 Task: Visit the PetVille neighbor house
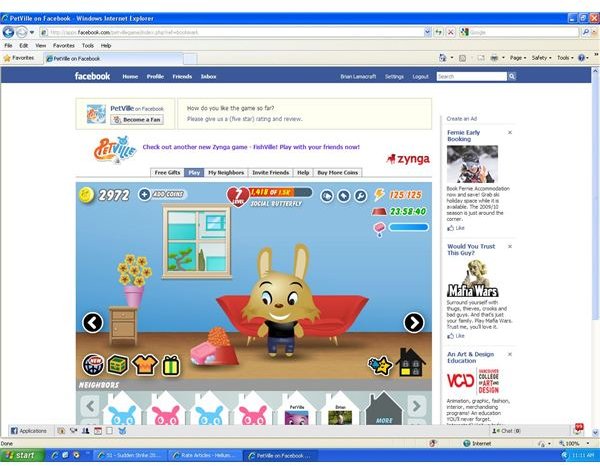coord(297,409)
